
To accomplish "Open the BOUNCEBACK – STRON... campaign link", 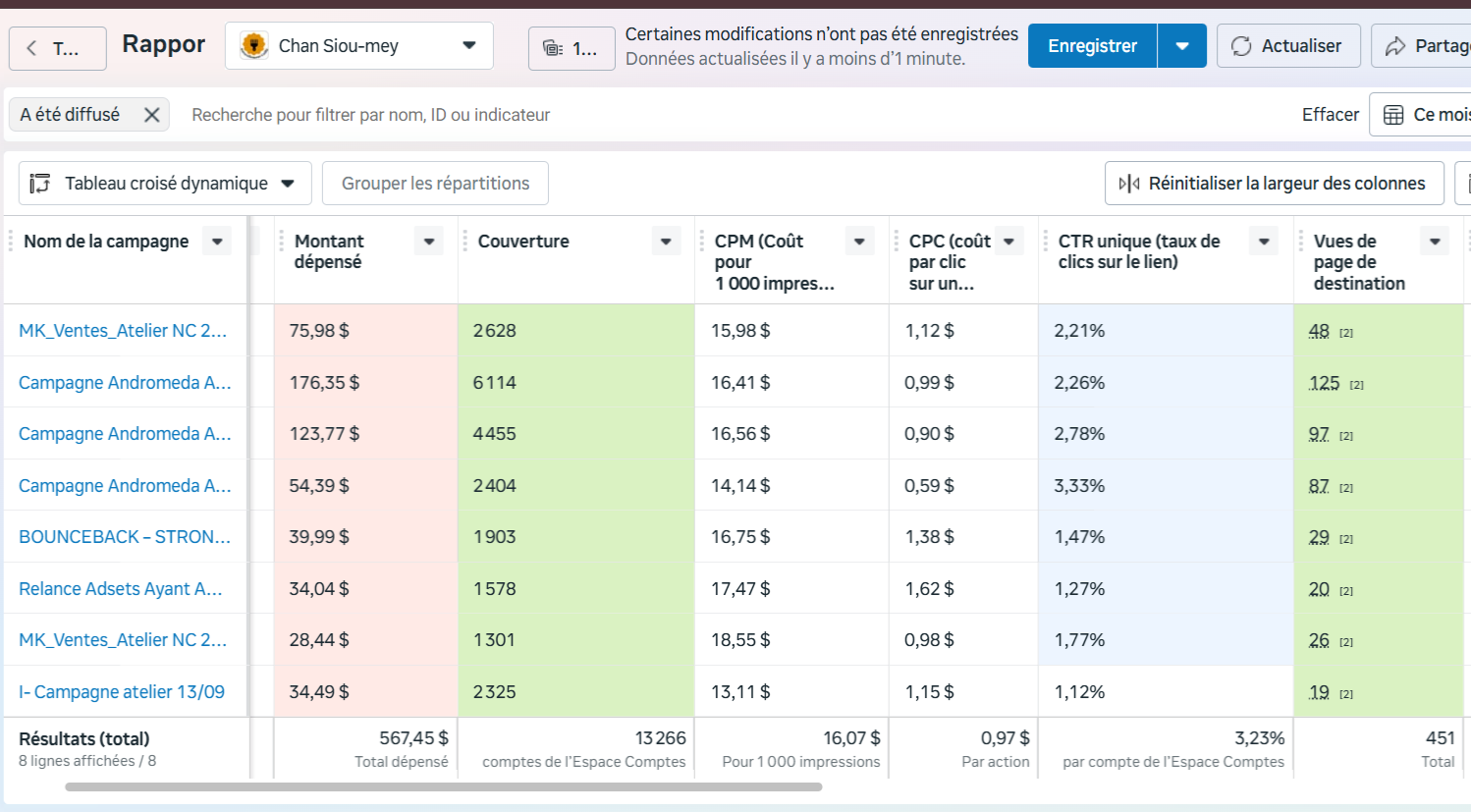I will click(125, 537).
